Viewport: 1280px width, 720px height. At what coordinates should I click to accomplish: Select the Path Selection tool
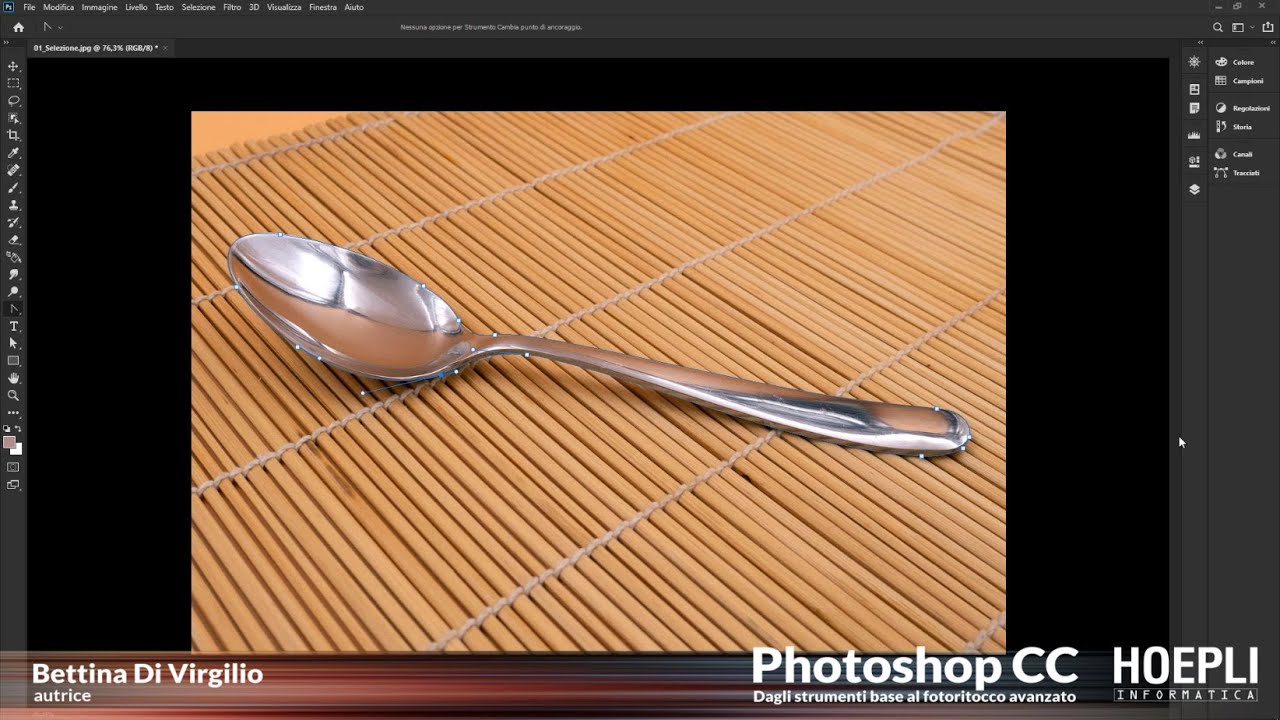(x=13, y=343)
